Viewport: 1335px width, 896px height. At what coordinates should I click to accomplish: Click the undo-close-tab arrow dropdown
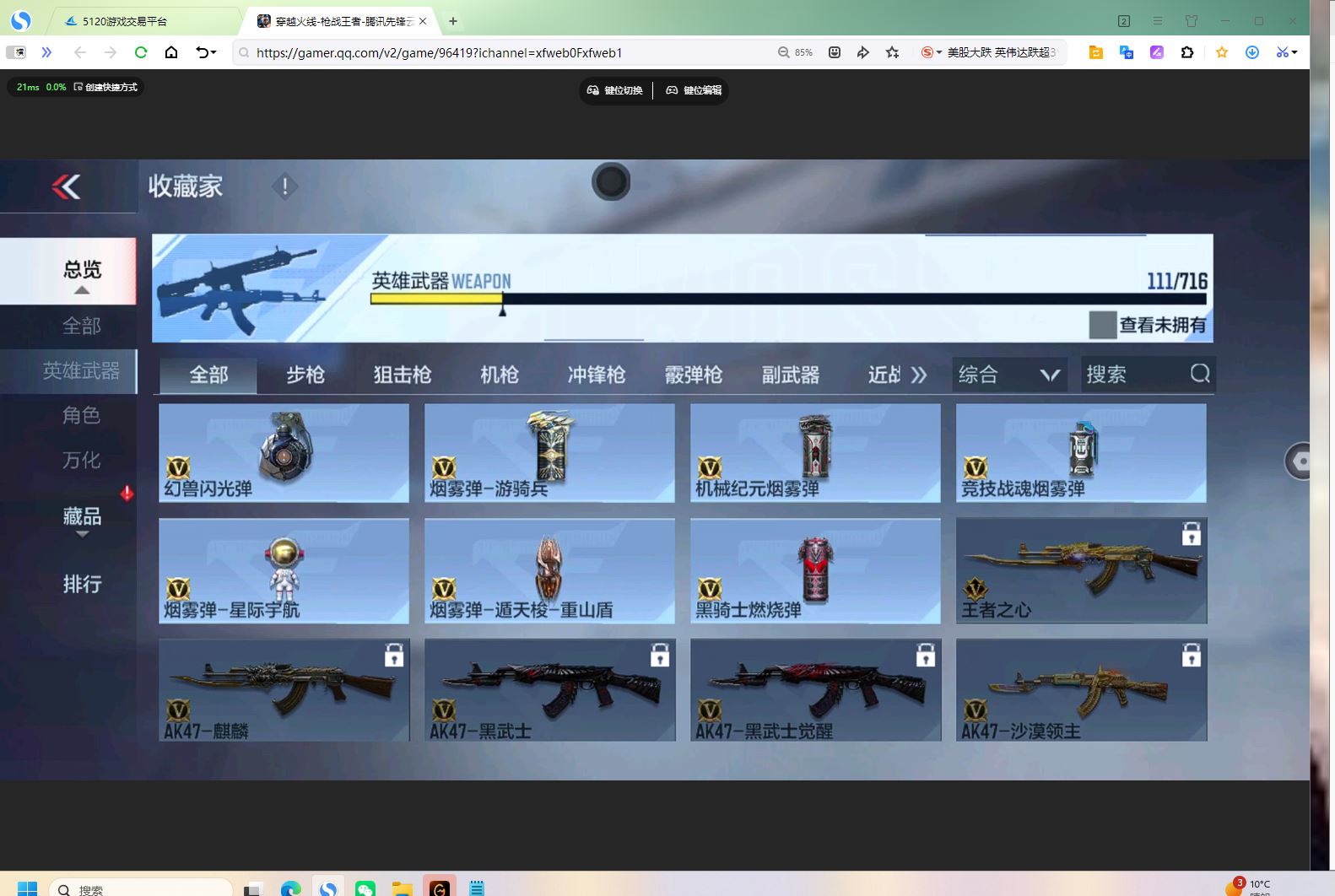[206, 52]
